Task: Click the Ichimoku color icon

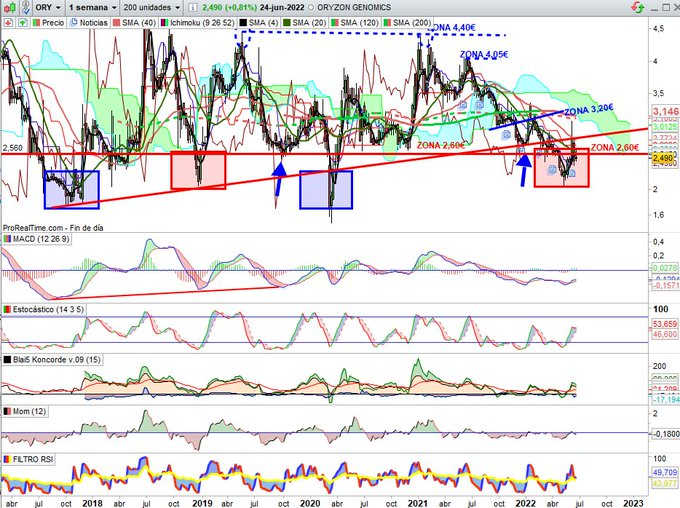Action: coord(165,23)
